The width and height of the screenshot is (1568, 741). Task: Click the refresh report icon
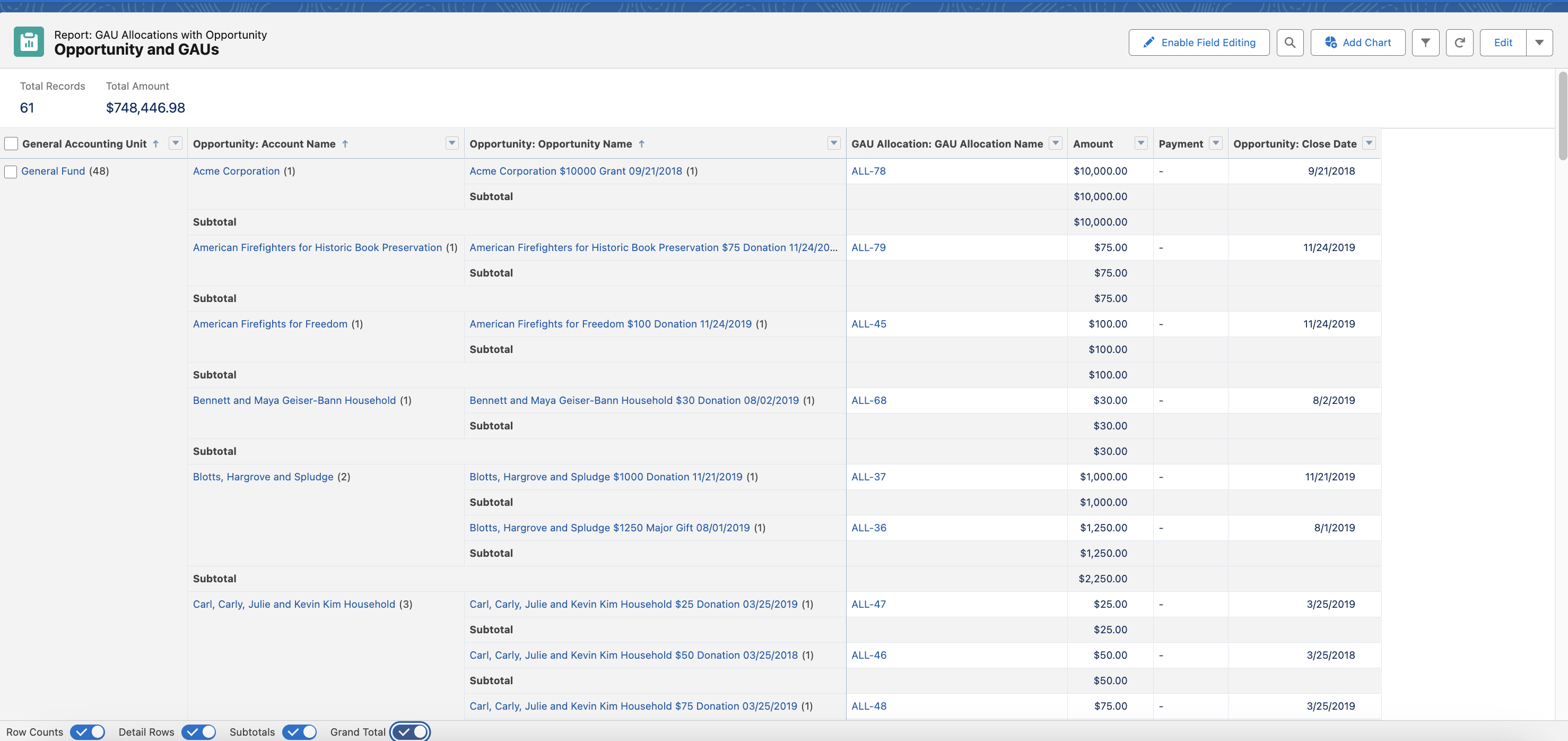1459,42
